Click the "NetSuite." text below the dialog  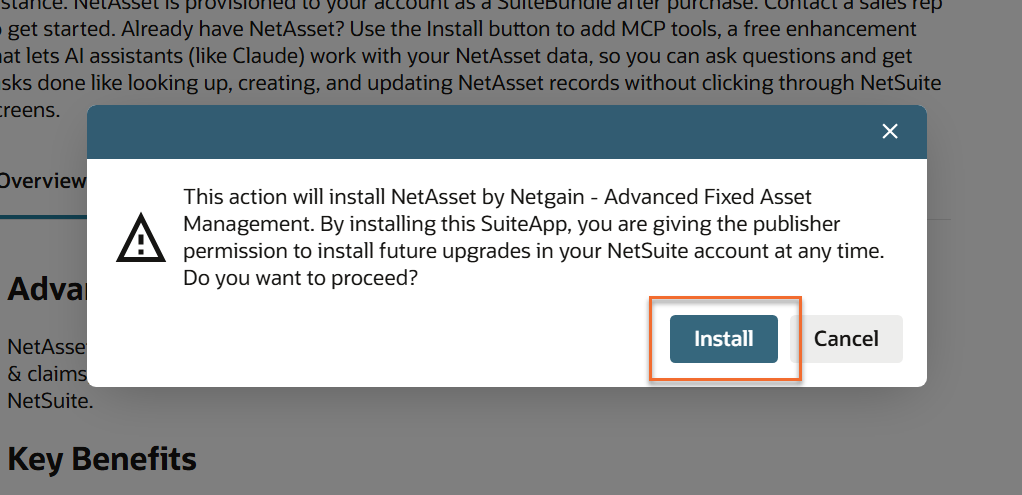(x=50, y=400)
